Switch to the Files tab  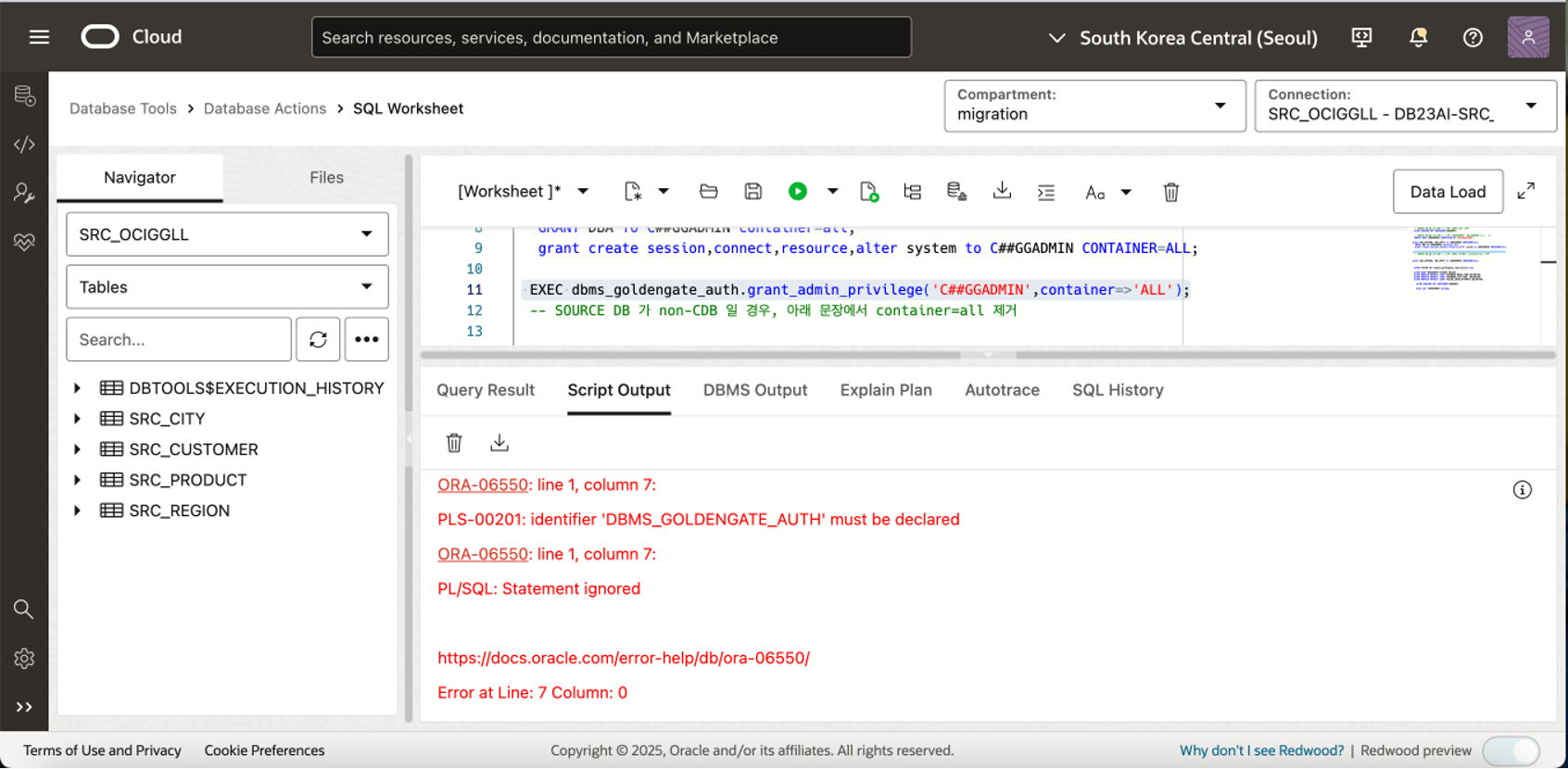(x=326, y=177)
